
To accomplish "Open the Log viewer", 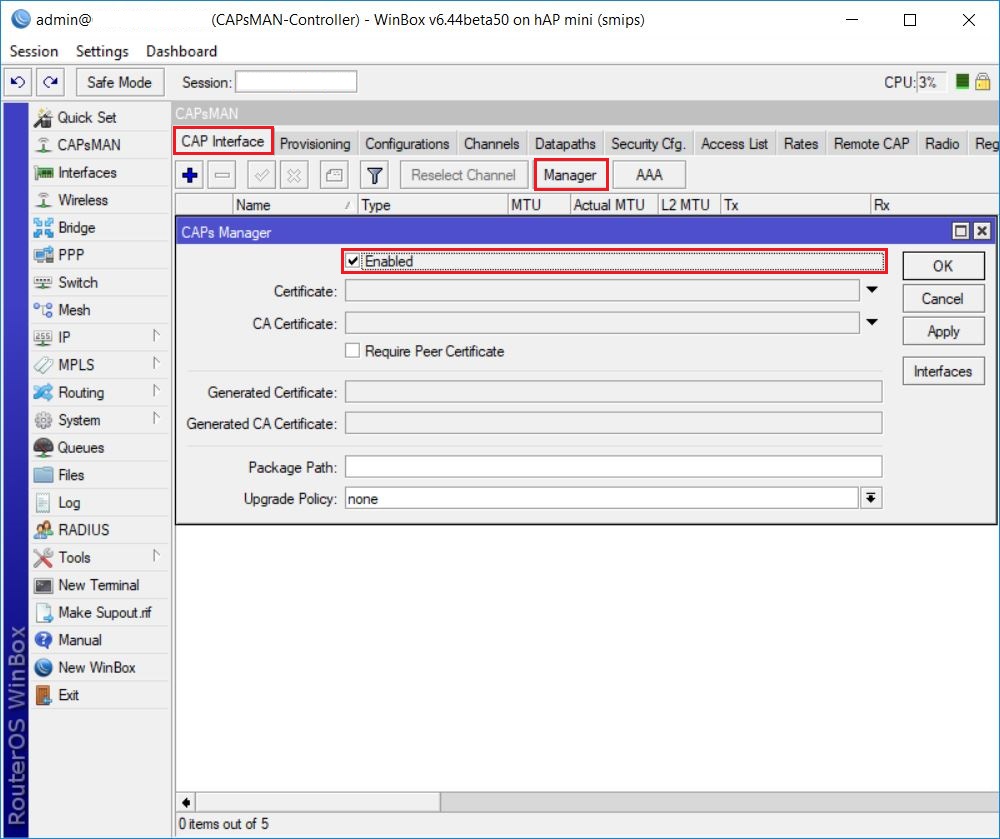I will click(x=69, y=502).
